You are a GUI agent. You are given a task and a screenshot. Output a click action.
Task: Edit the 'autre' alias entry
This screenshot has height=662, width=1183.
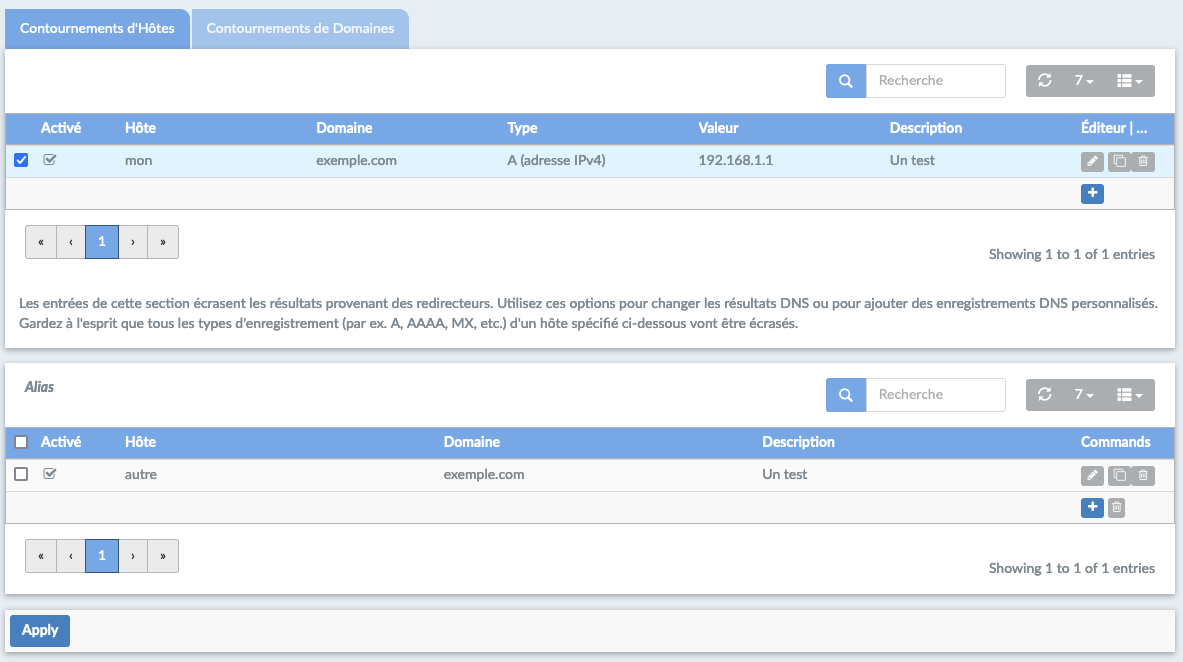(1092, 476)
